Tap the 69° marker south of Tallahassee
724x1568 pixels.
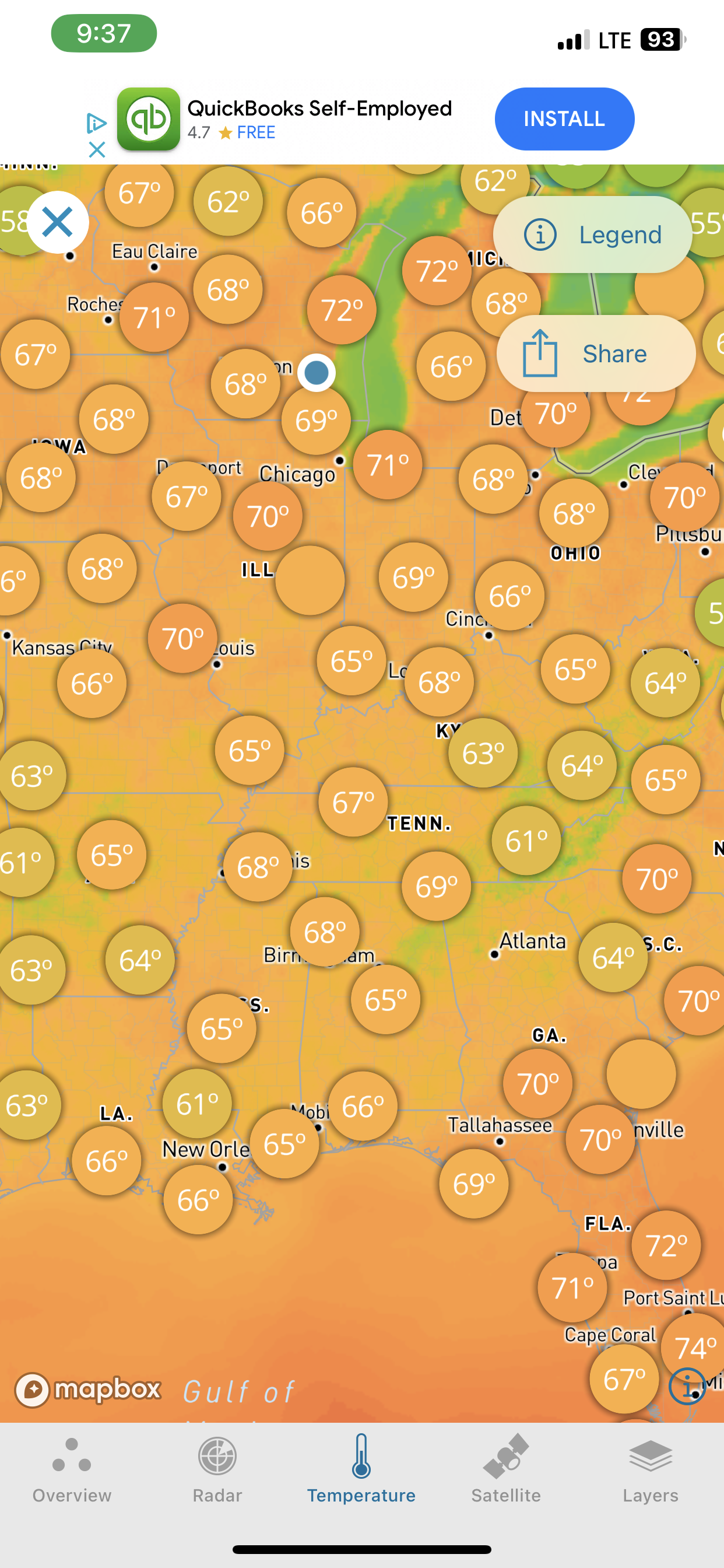(473, 1184)
